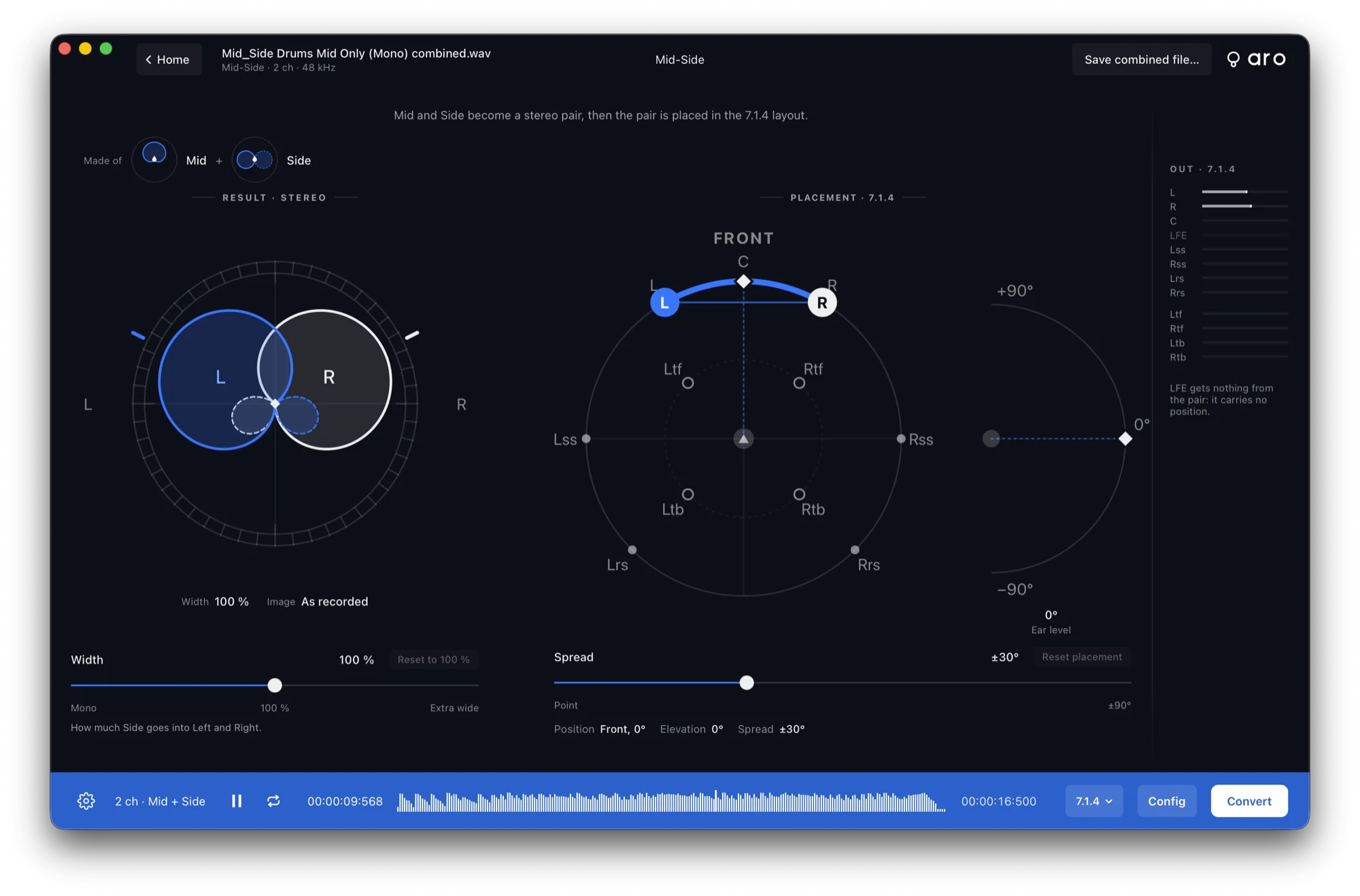Click the 'Front, 0°' position value

click(622, 729)
